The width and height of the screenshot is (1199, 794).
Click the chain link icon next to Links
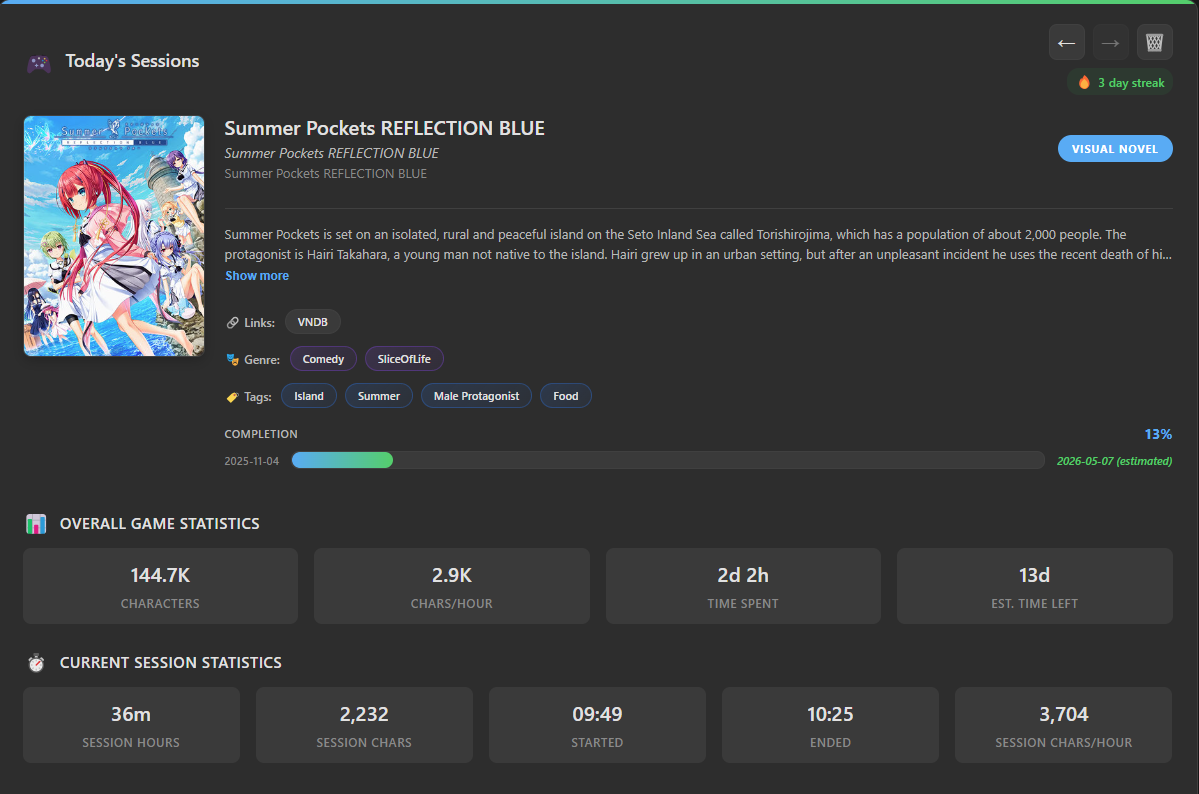[232, 323]
